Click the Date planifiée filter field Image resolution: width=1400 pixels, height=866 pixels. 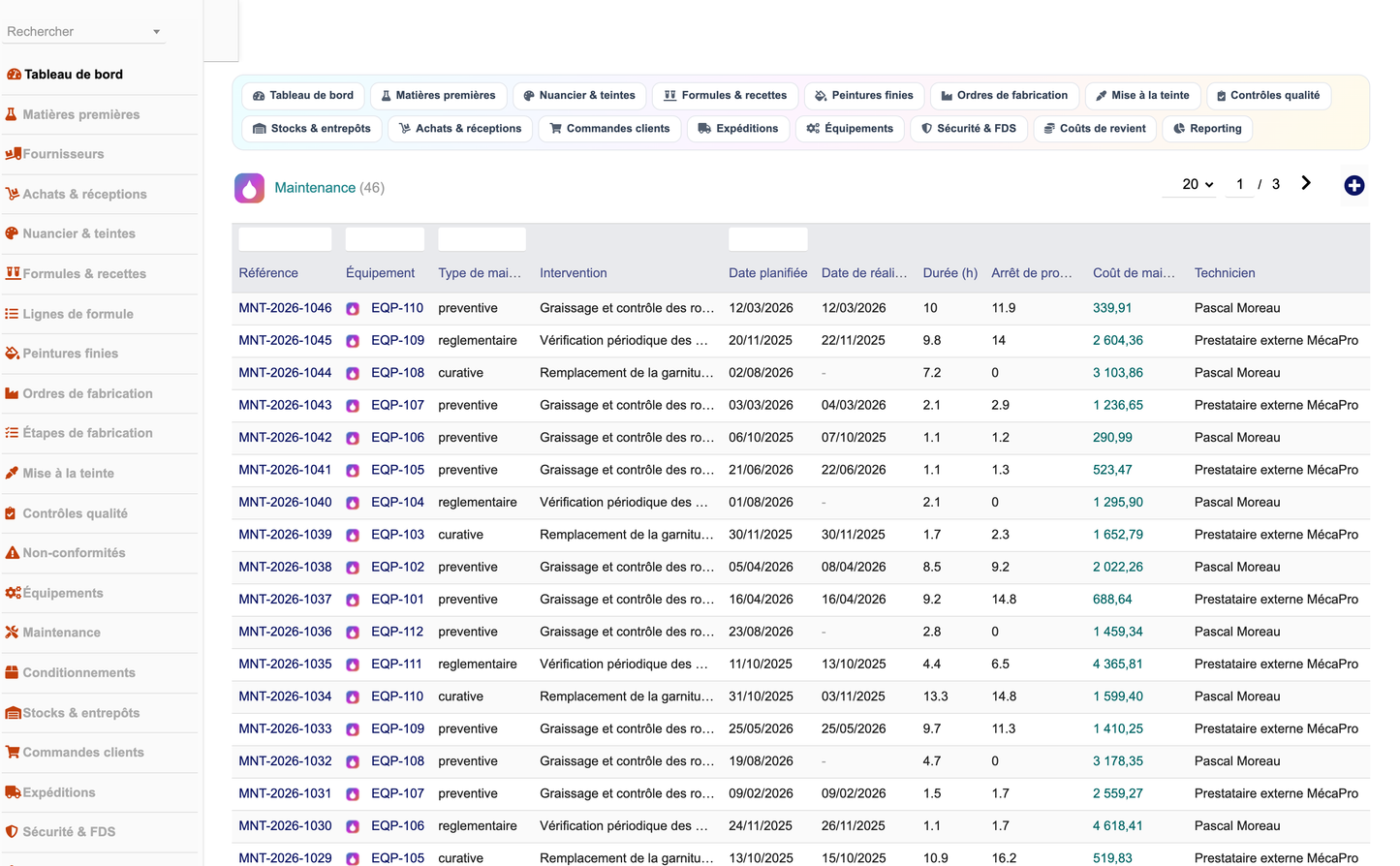point(767,239)
